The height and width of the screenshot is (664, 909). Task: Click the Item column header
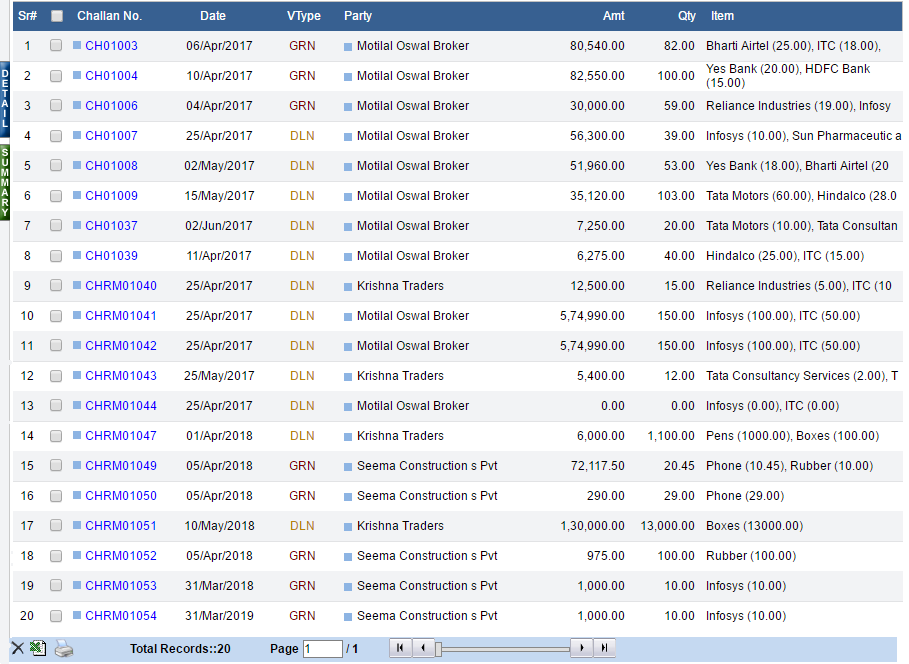point(722,16)
